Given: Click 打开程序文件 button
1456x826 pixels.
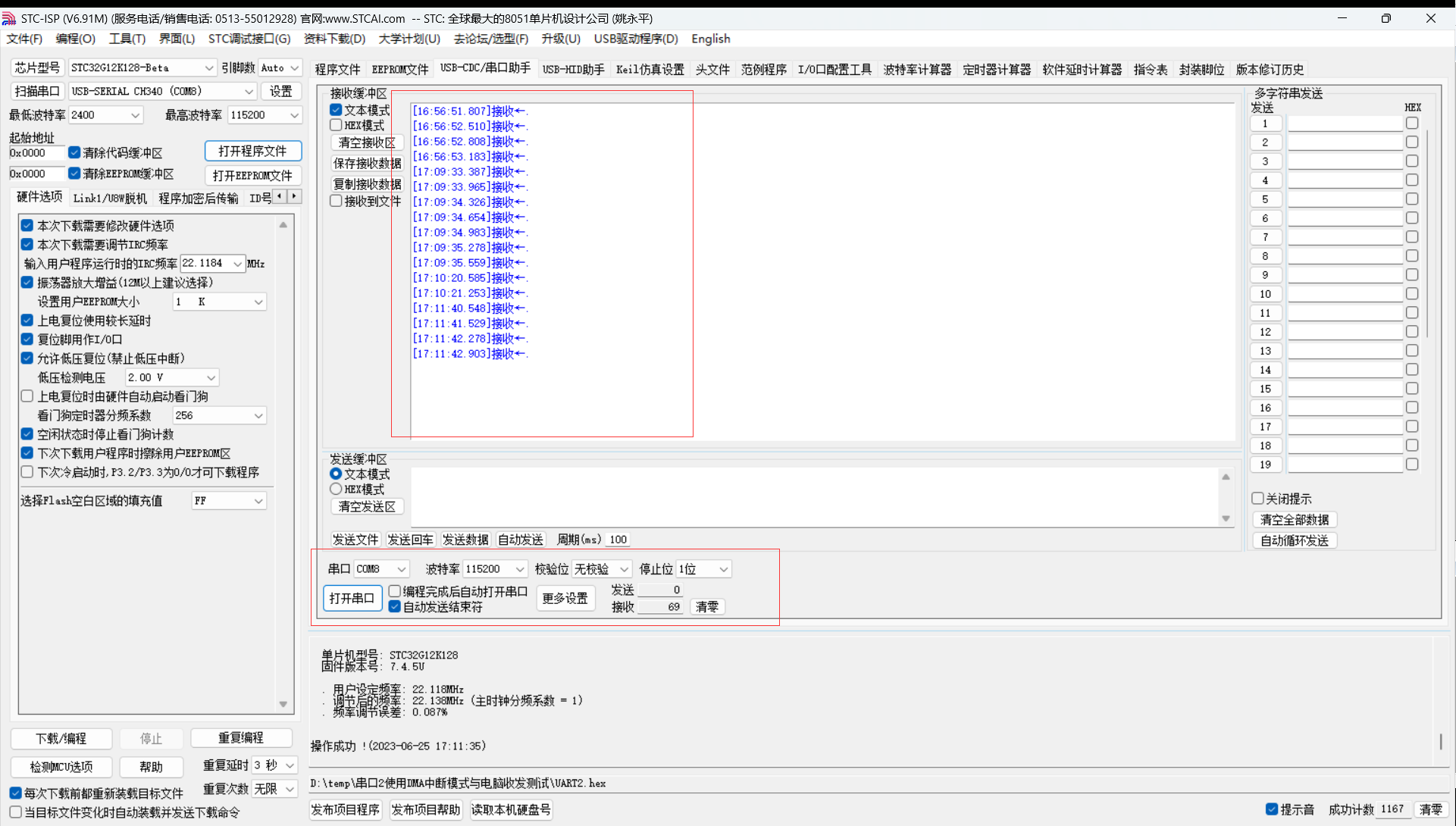Looking at the screenshot, I should pyautogui.click(x=253, y=151).
